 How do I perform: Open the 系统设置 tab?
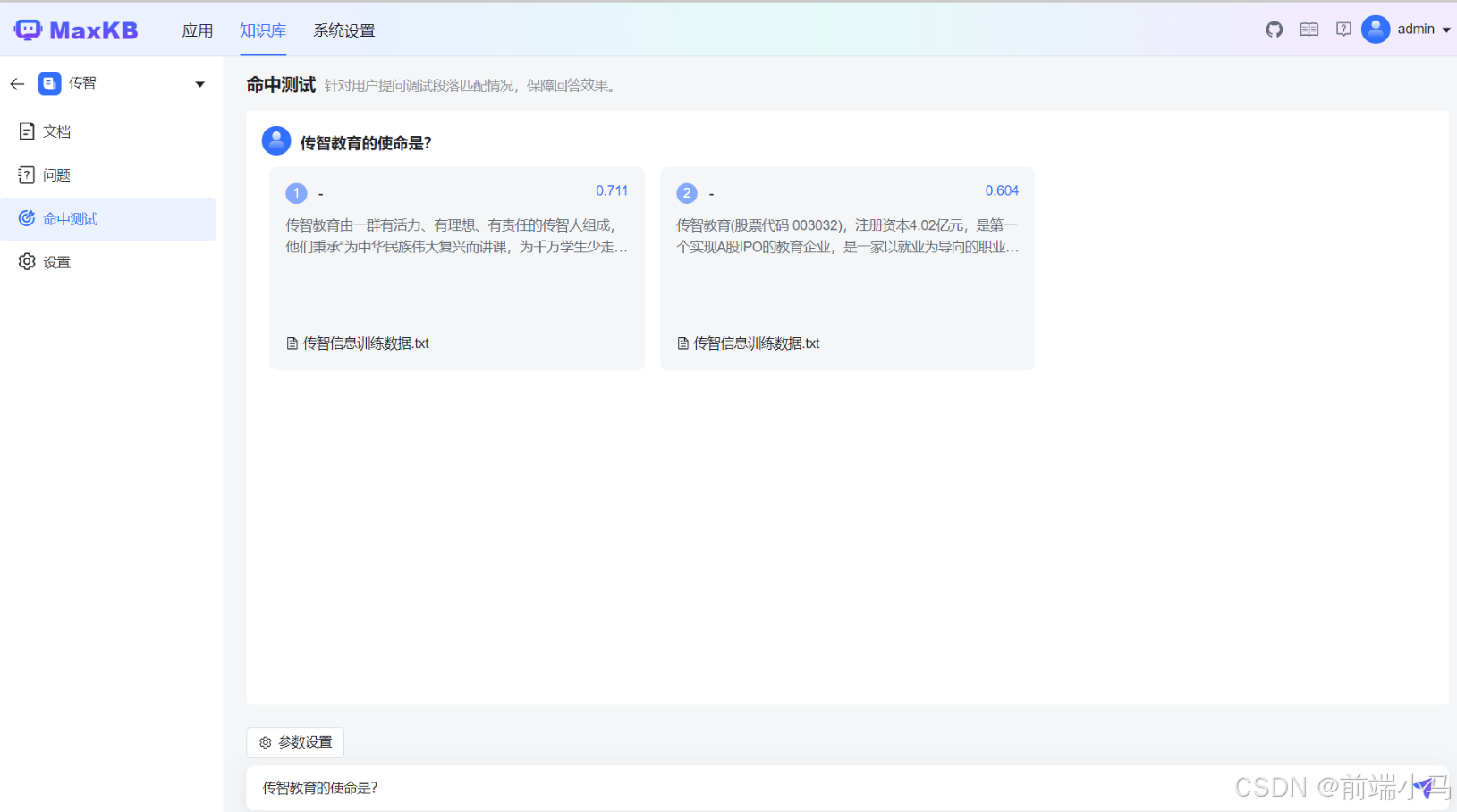(x=344, y=30)
